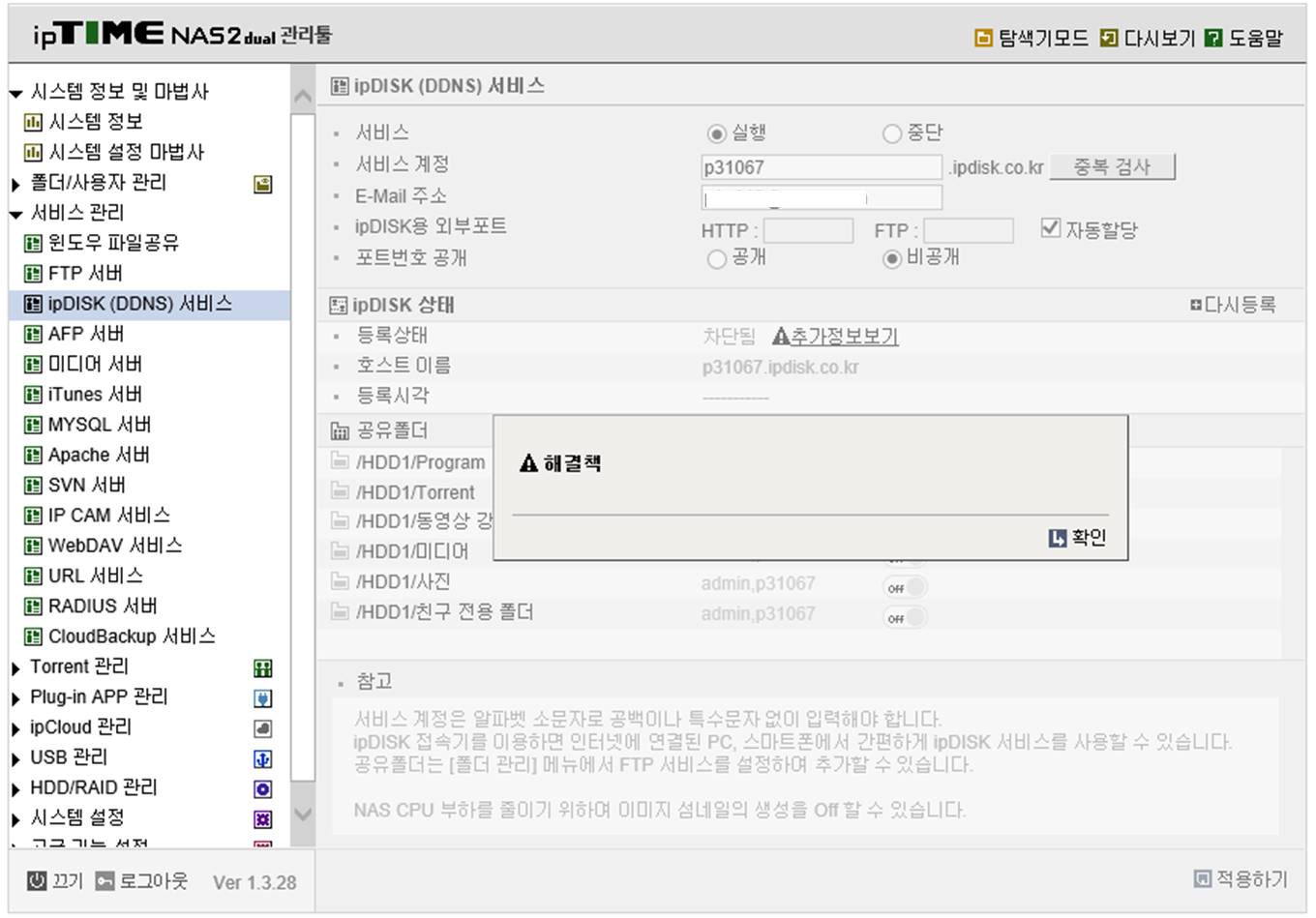Click the 적용하기 apply icon
1316x918 pixels.
coord(1203,878)
